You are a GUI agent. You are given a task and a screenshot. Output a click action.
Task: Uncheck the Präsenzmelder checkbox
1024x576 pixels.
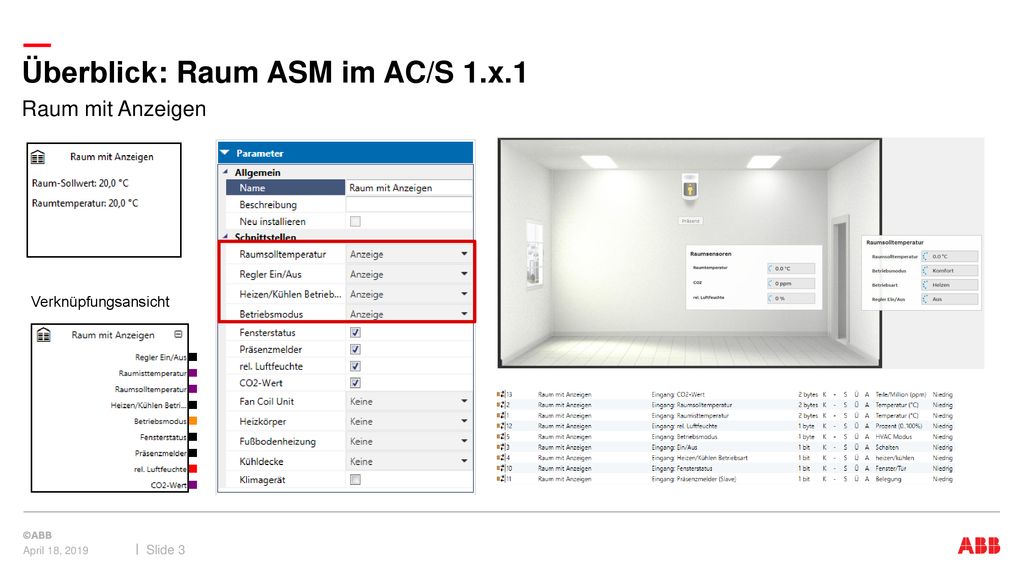(355, 349)
